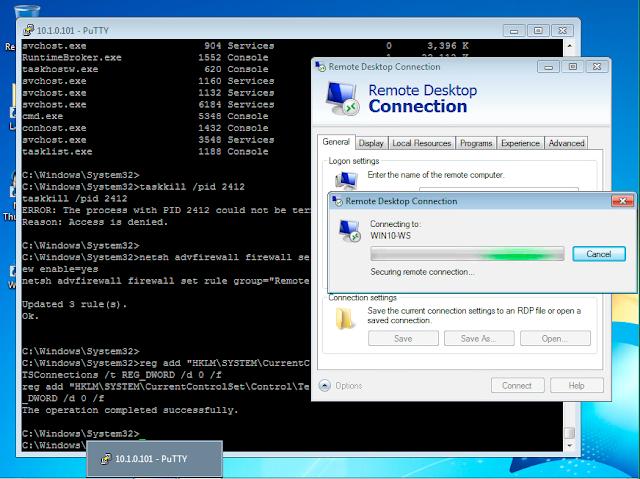Click the remote computer name field
This screenshot has height=479, width=640.
tap(499, 190)
